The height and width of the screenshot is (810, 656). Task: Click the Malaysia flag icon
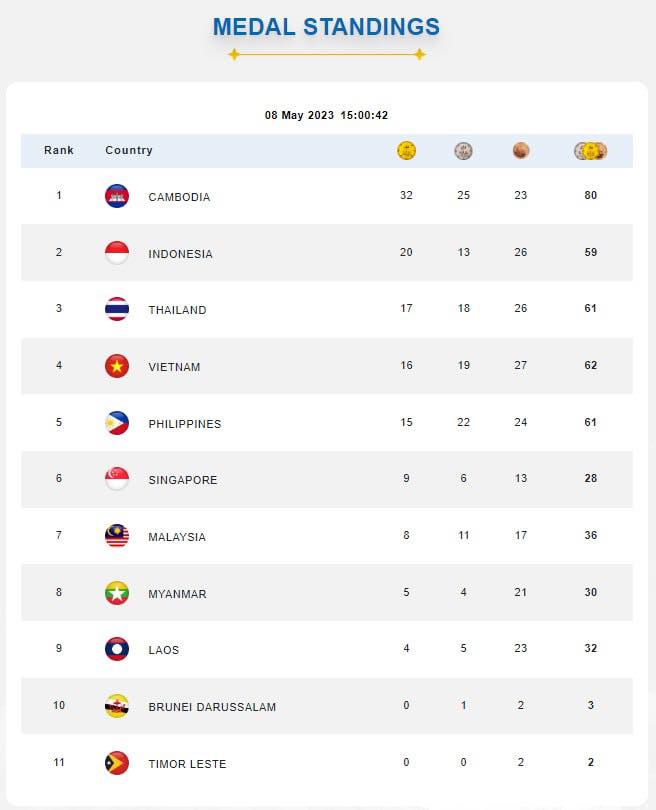(x=117, y=536)
